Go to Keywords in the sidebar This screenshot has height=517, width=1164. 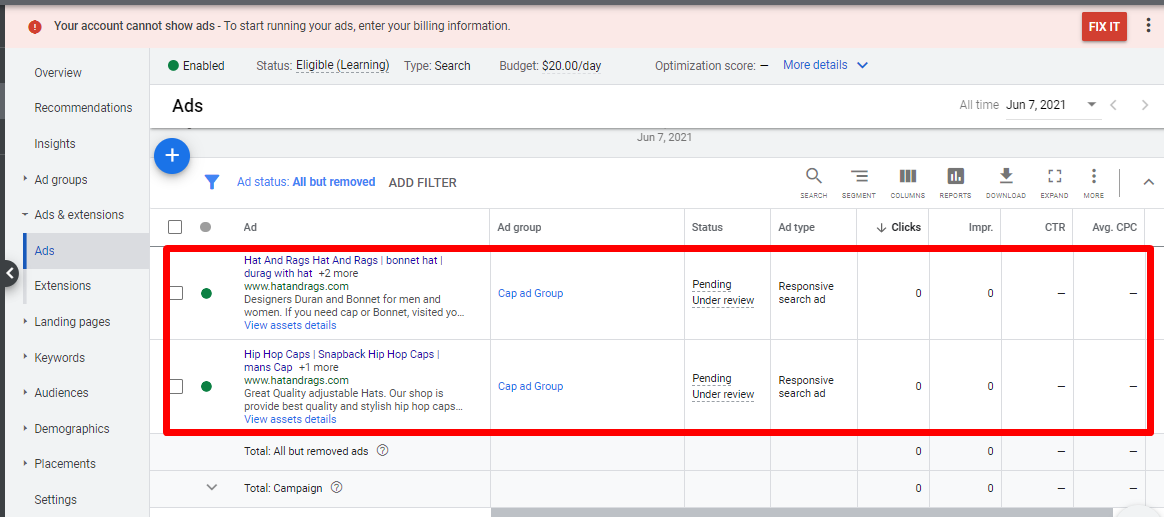pyautogui.click(x=59, y=358)
